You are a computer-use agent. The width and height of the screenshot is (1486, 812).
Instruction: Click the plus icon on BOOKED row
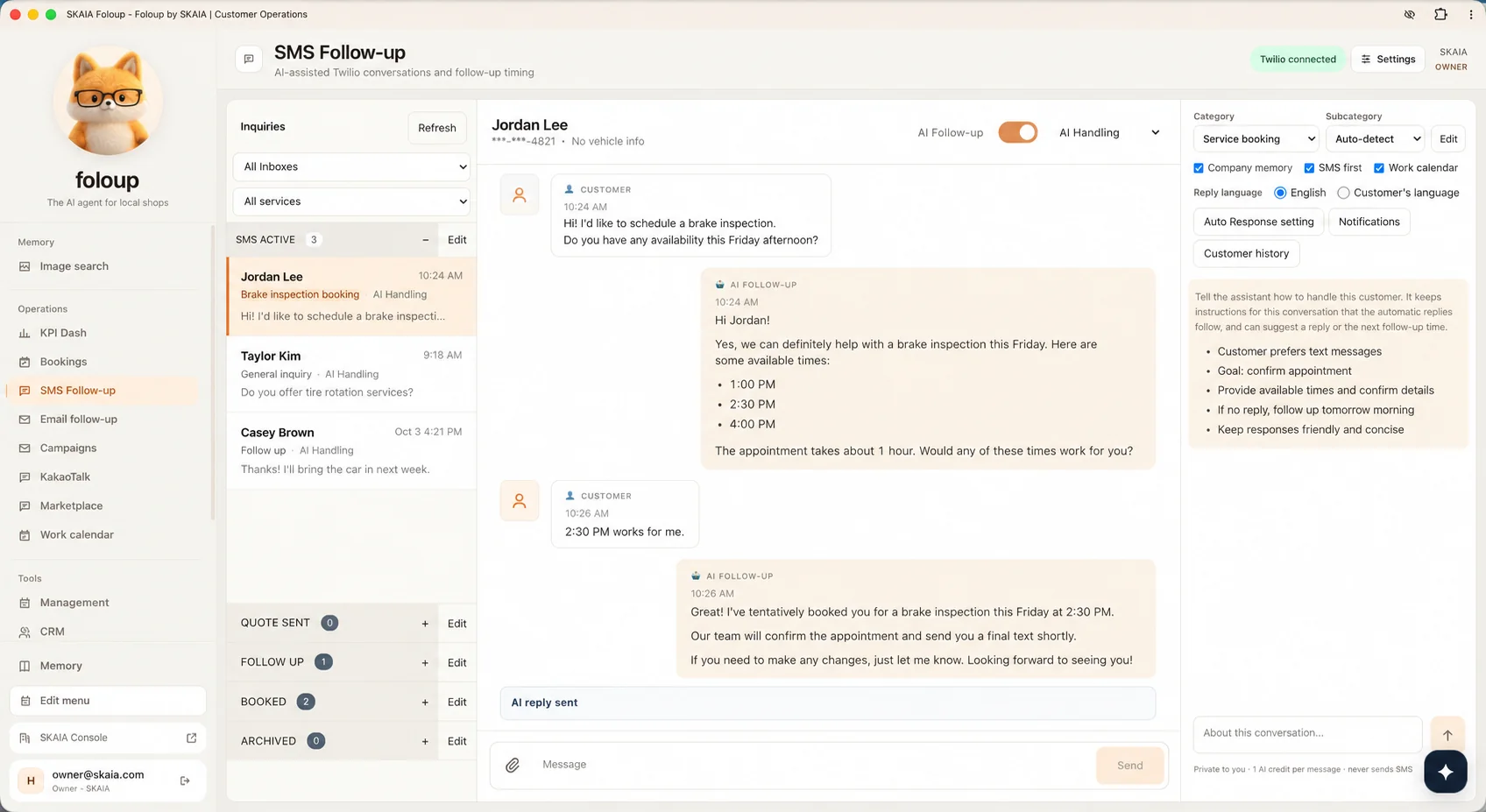pos(425,703)
